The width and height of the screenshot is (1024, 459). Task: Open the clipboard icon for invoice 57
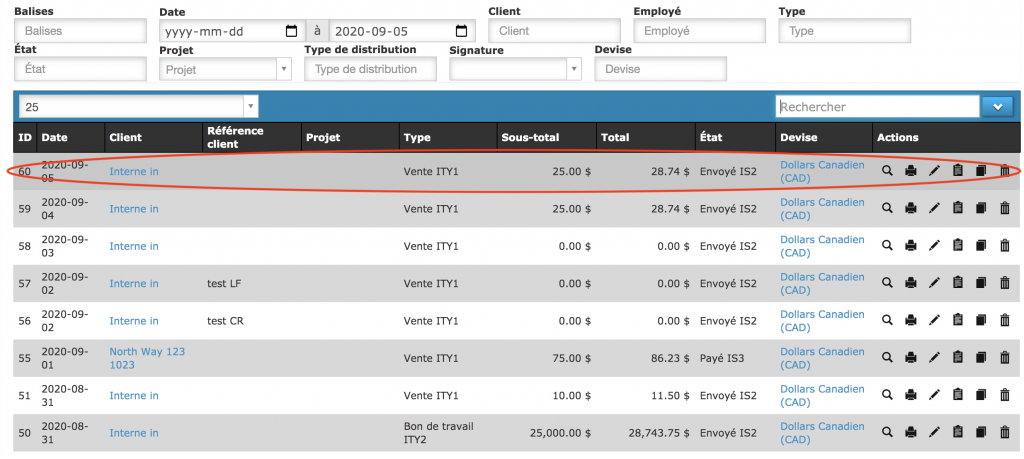[x=957, y=284]
